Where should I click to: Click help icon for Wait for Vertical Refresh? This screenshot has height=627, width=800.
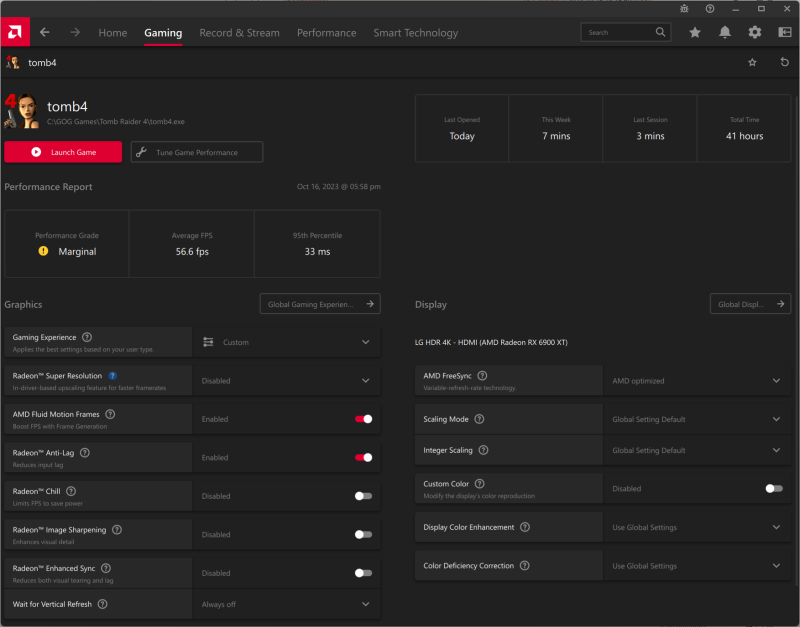click(103, 604)
